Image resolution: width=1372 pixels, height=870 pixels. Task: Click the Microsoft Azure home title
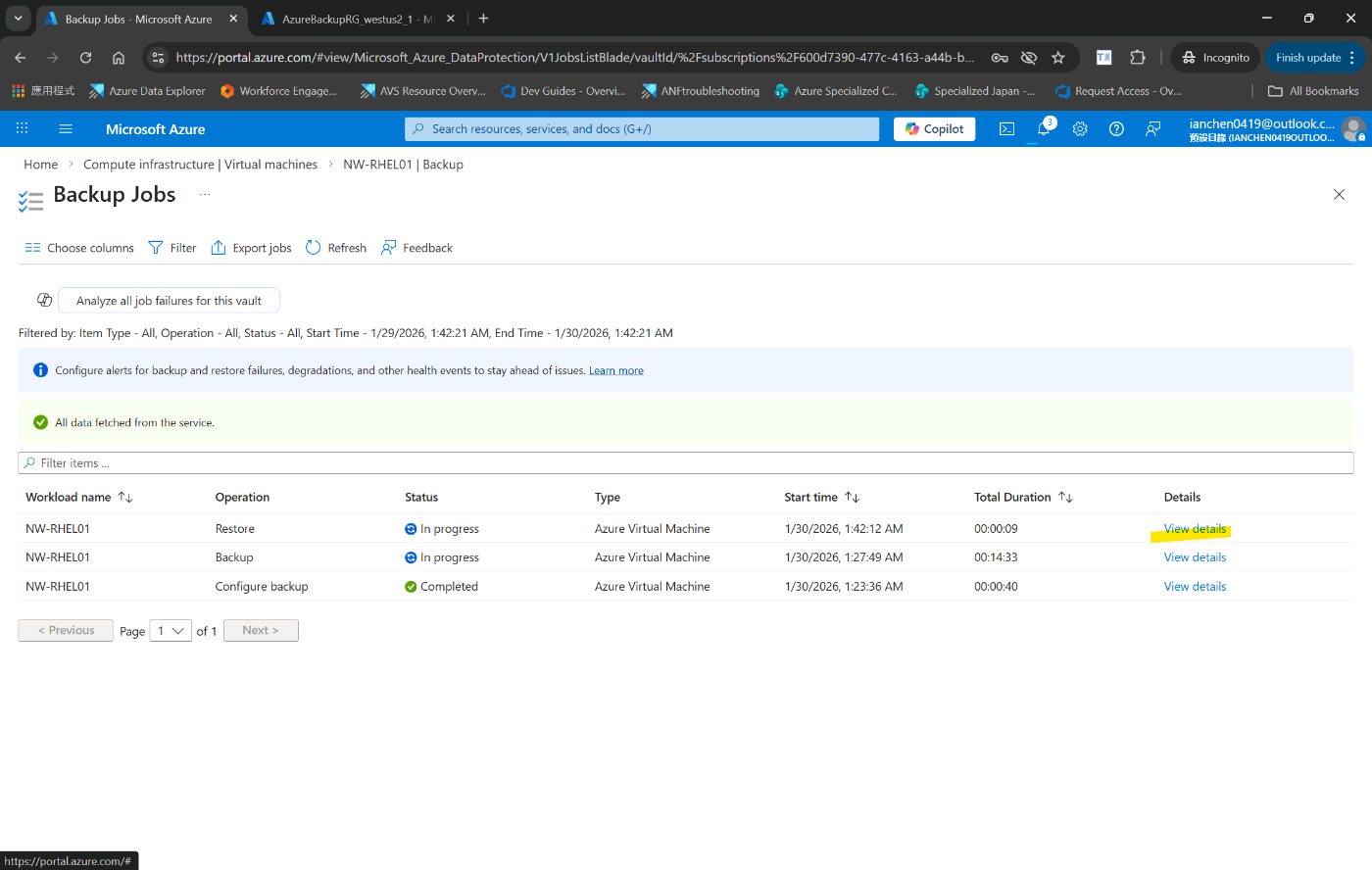click(156, 129)
